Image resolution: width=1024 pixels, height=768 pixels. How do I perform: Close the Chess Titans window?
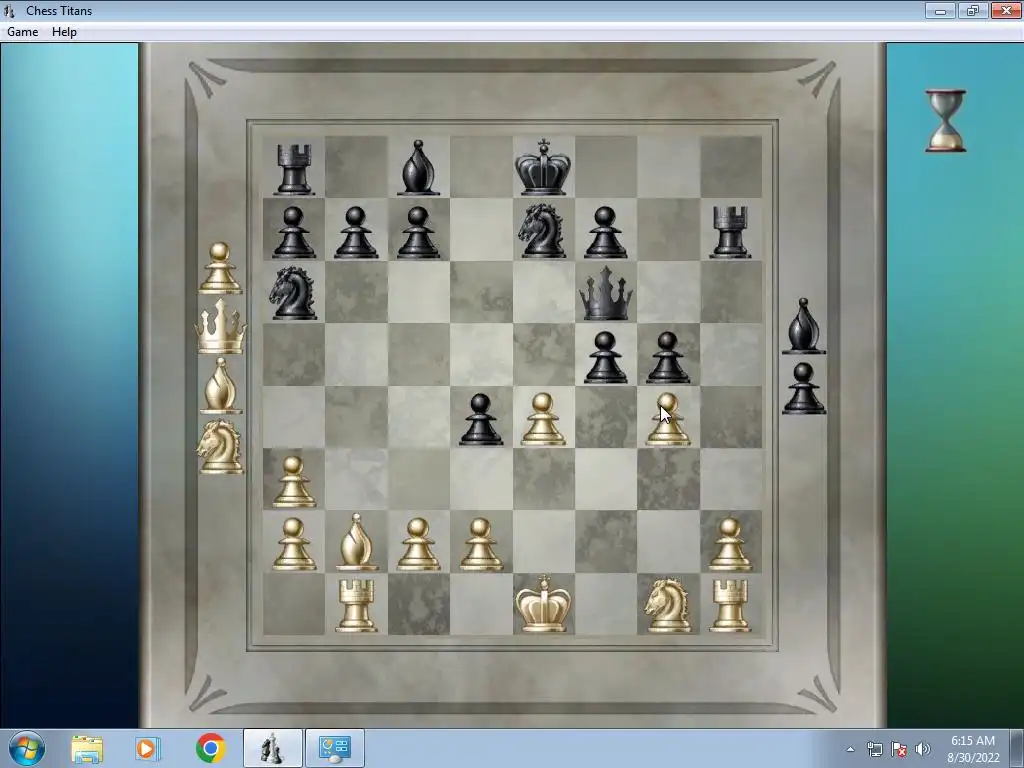pos(1006,10)
